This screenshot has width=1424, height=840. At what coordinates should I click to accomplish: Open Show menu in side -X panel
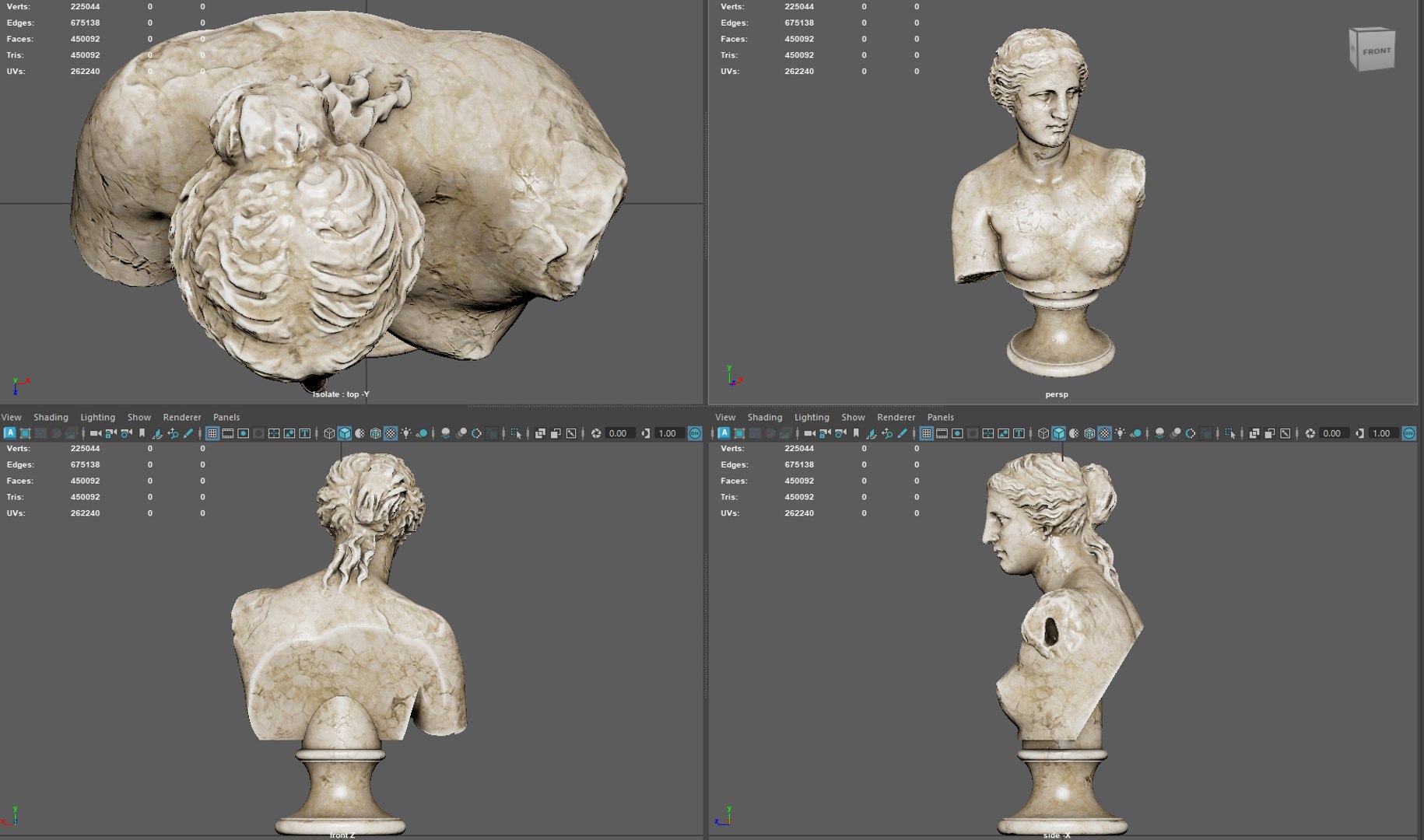pos(853,417)
